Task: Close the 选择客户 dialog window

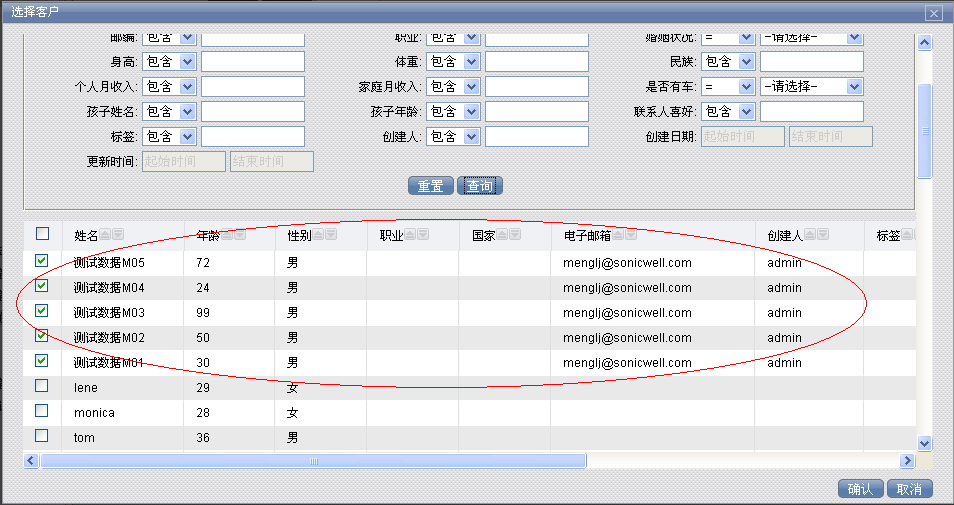Action: coord(933,13)
